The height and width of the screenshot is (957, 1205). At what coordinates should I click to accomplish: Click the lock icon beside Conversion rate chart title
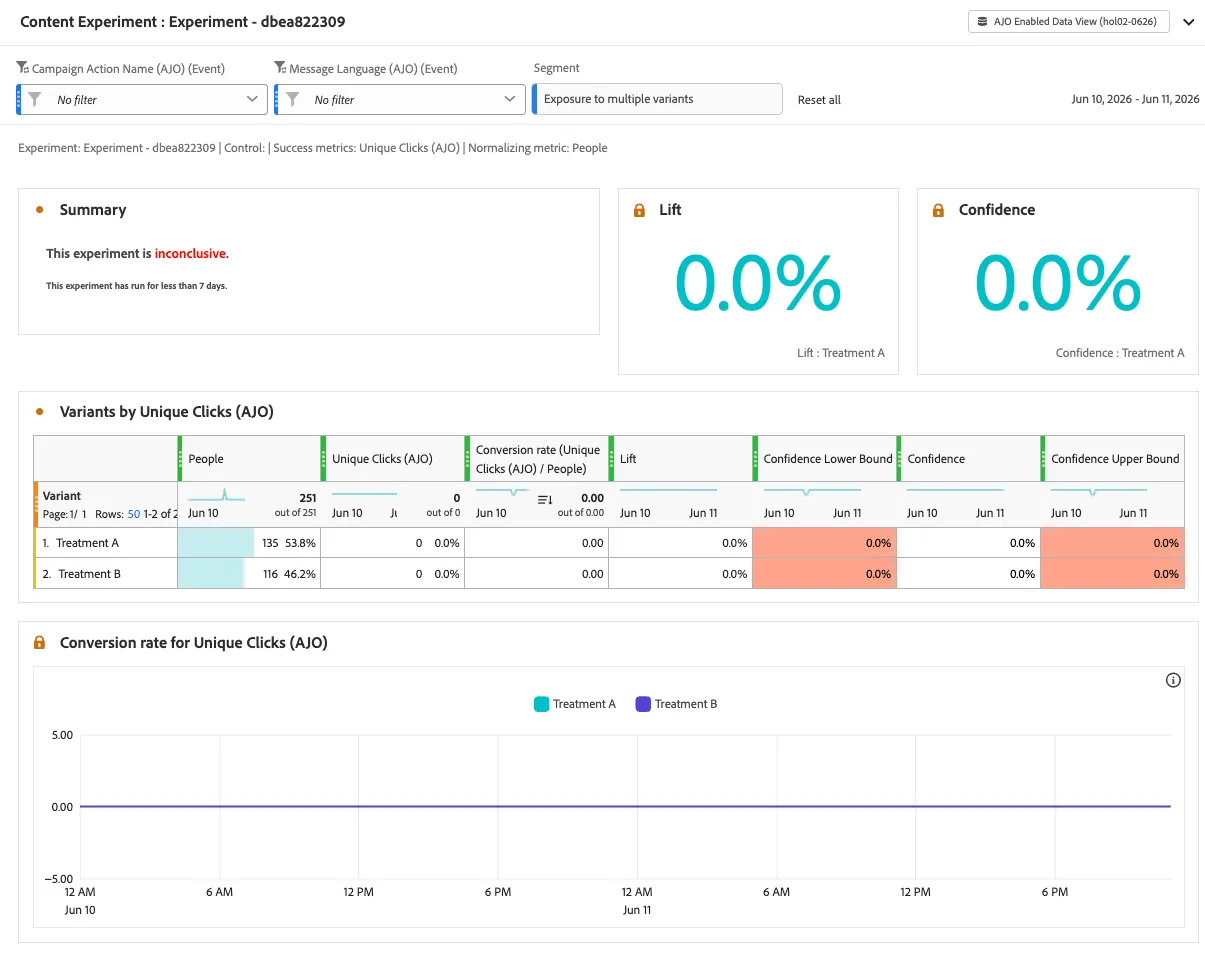pos(39,643)
